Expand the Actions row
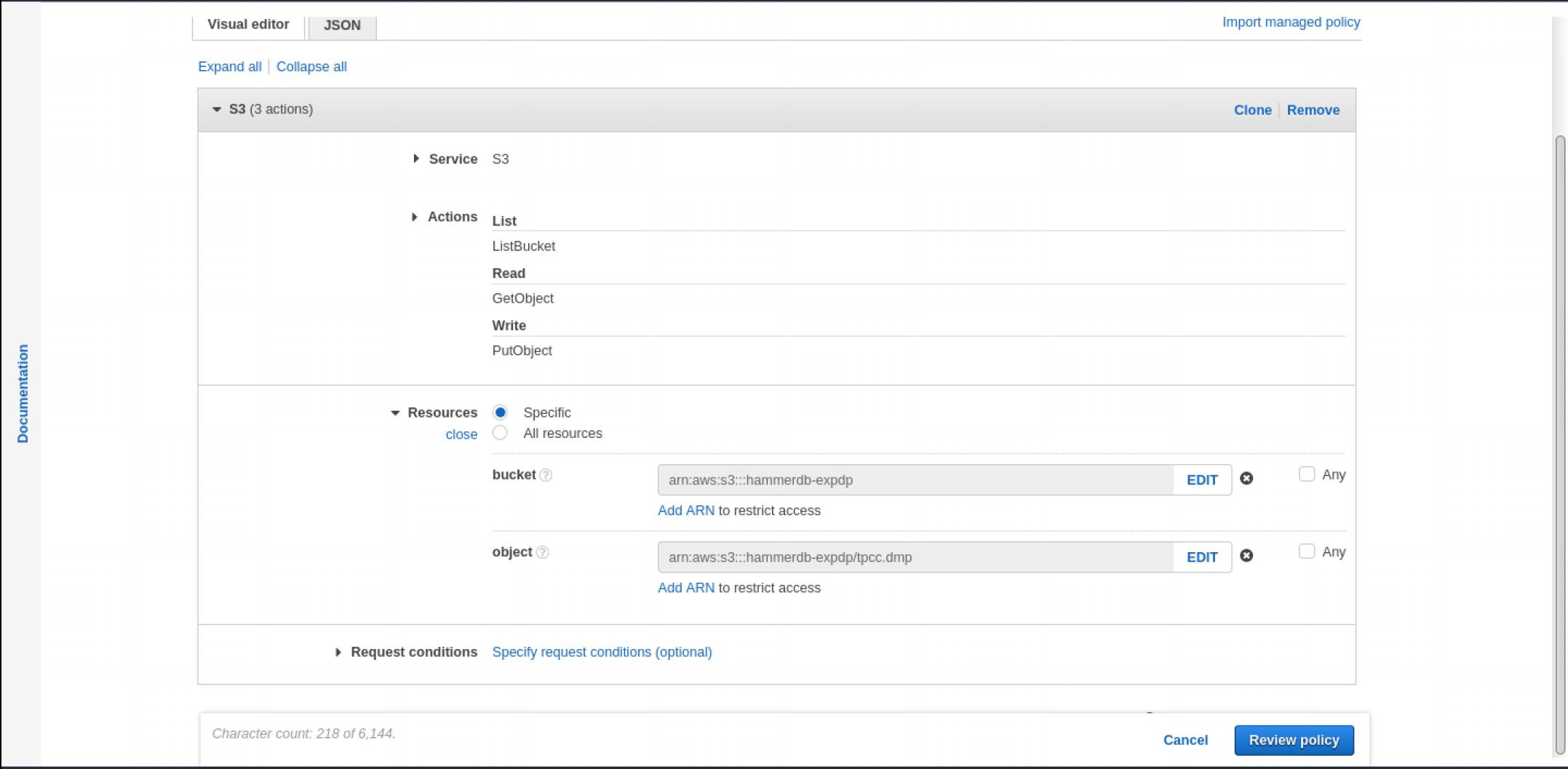Viewport: 1568px width, 769px height. 414,217
